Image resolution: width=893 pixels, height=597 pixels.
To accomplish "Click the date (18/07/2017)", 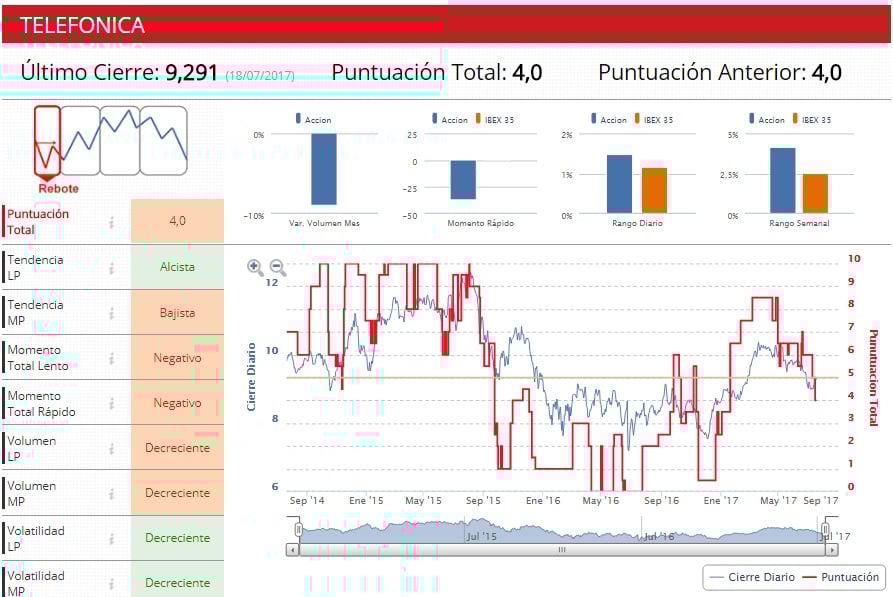I will [260, 75].
